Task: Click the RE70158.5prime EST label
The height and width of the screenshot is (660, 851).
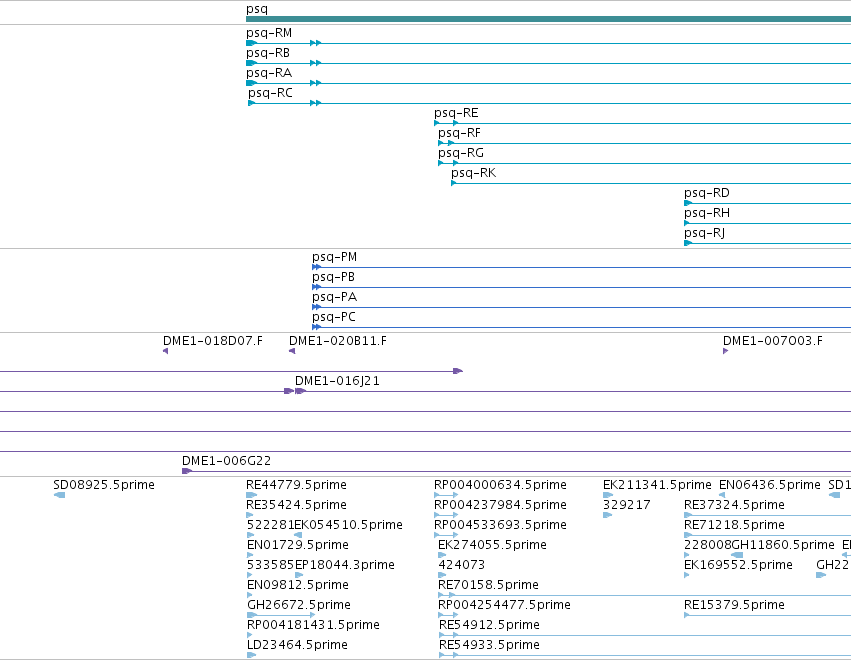Action: (488, 585)
